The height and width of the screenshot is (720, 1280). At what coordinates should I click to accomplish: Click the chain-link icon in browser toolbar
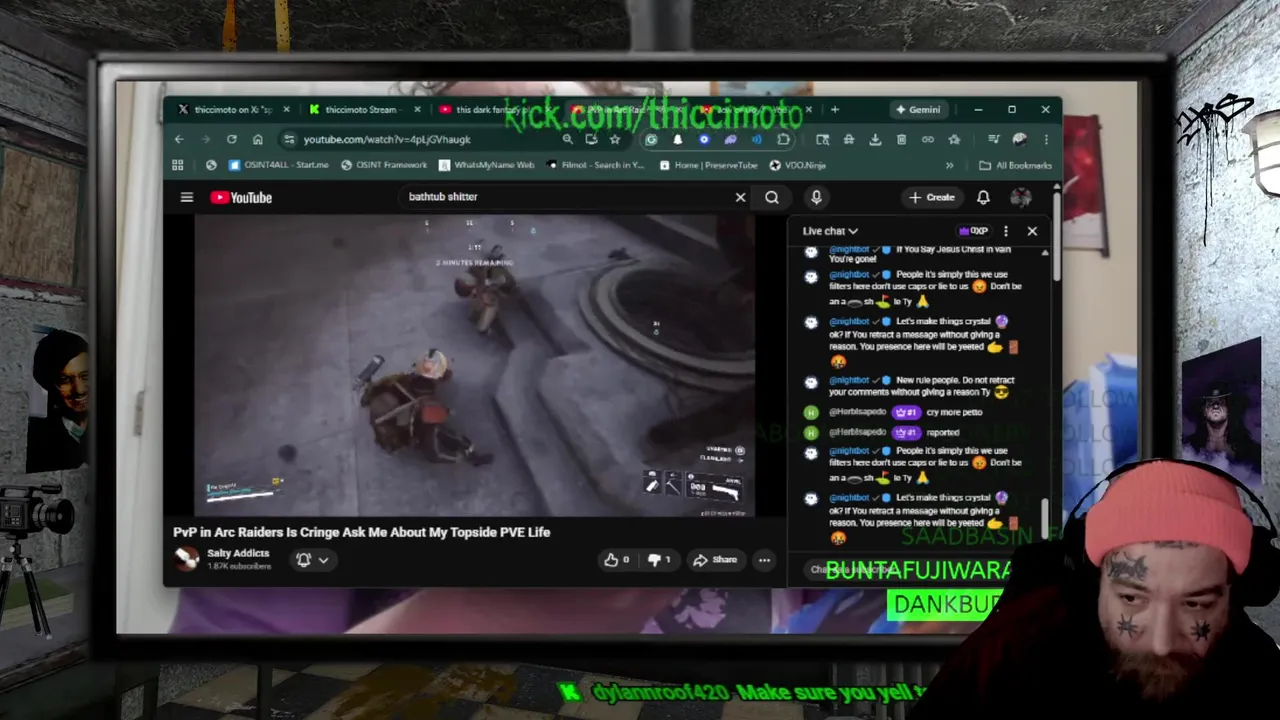[x=927, y=140]
